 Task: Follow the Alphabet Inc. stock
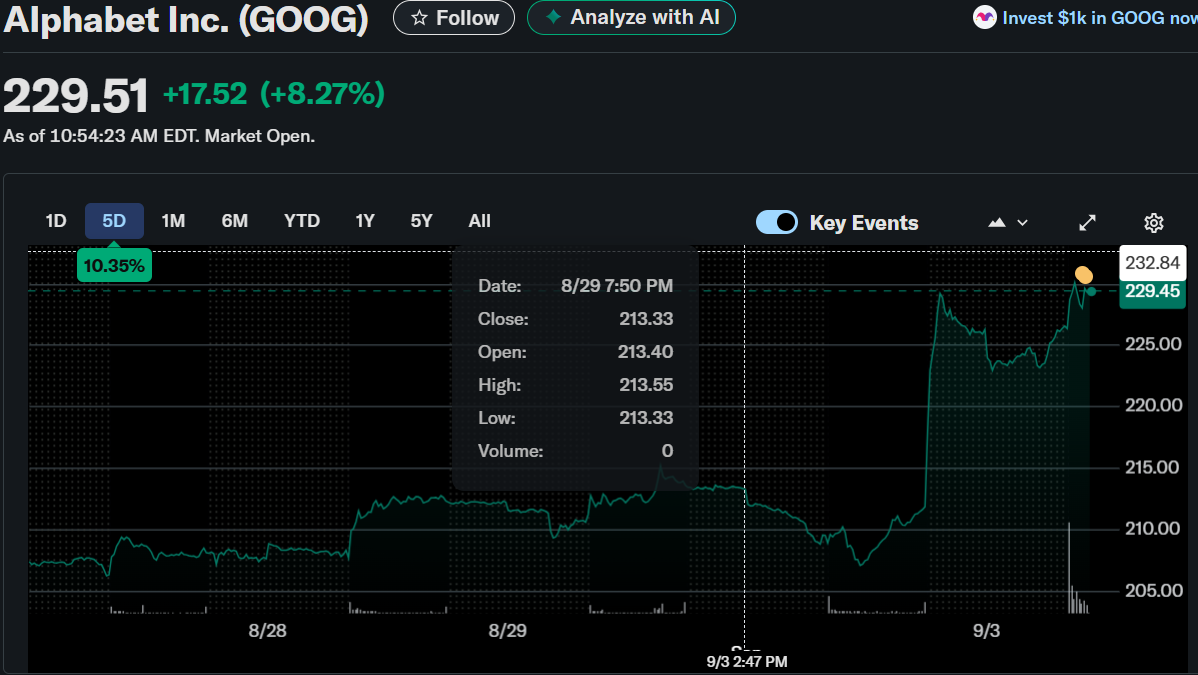pos(454,18)
